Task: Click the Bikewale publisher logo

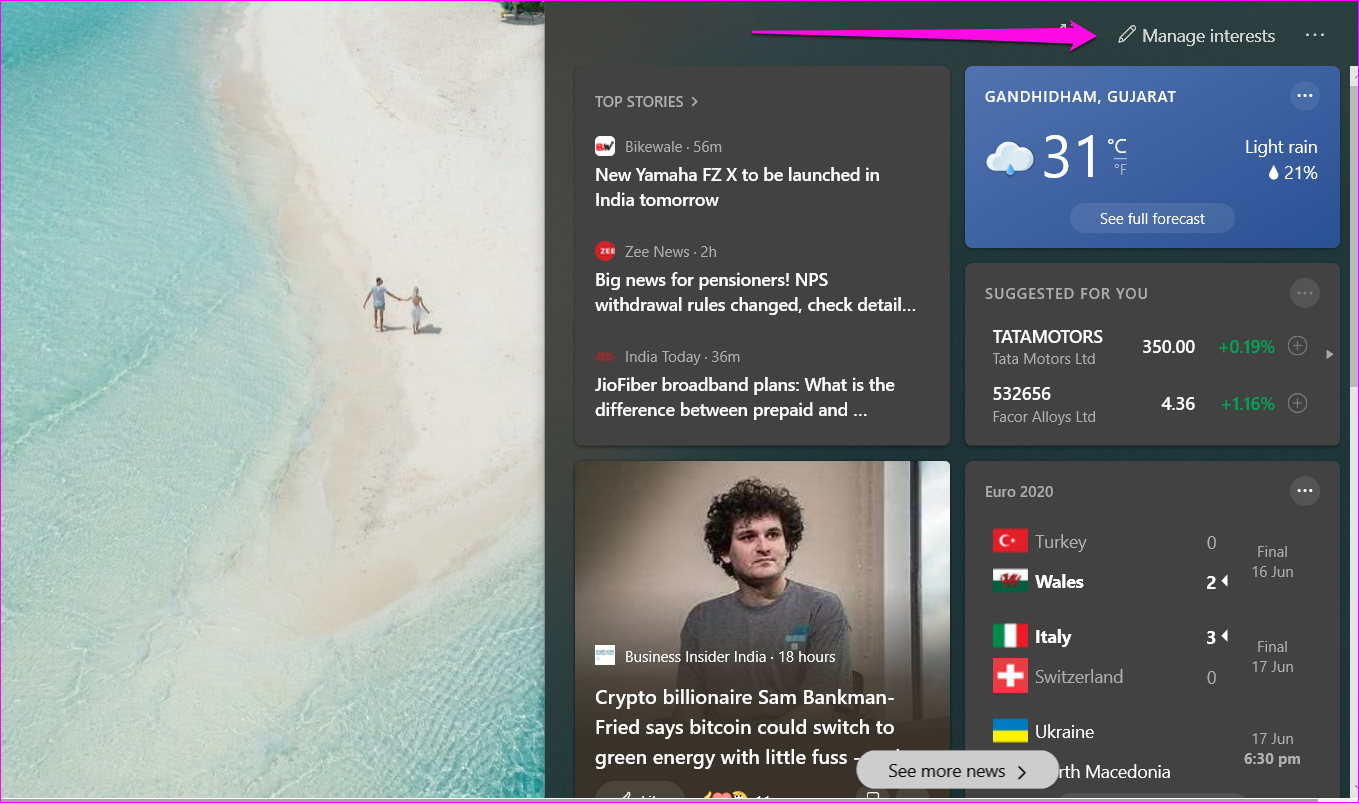Action: click(604, 146)
